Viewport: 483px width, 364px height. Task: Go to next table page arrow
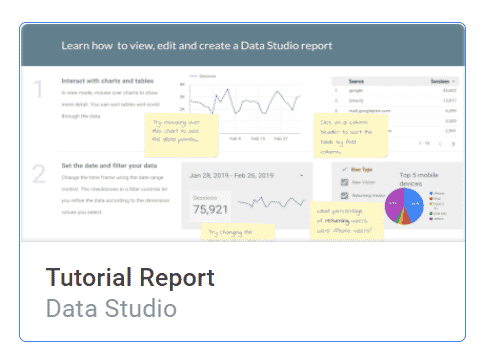[x=453, y=144]
